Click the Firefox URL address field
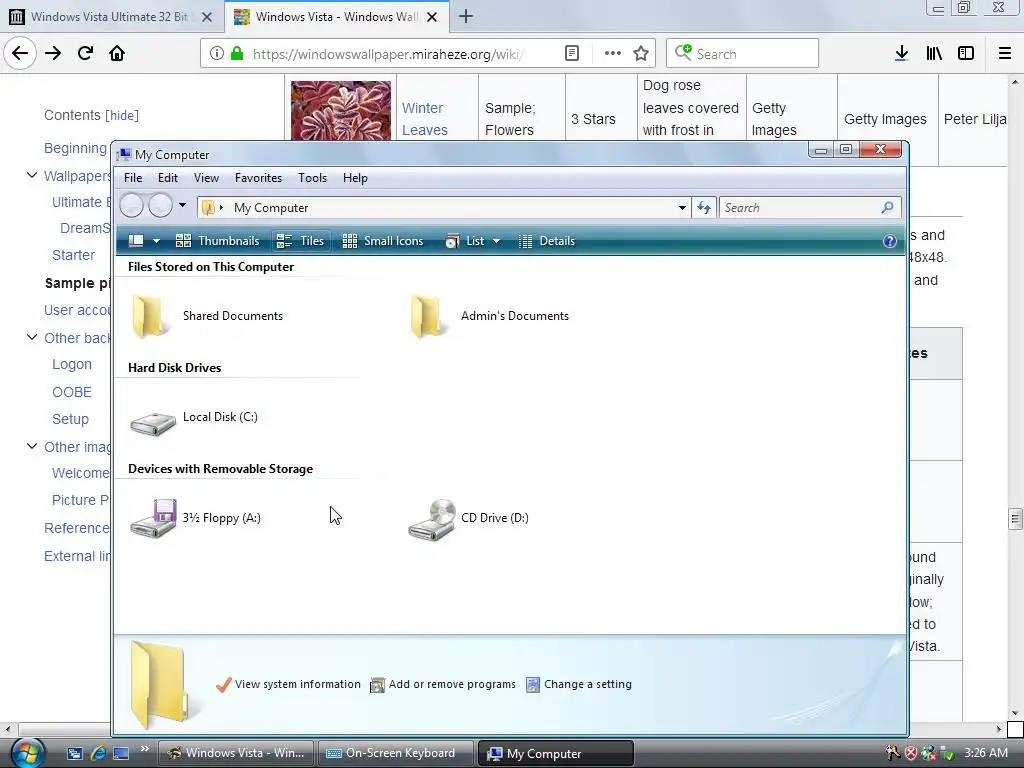The height and width of the screenshot is (768, 1024). (389, 54)
